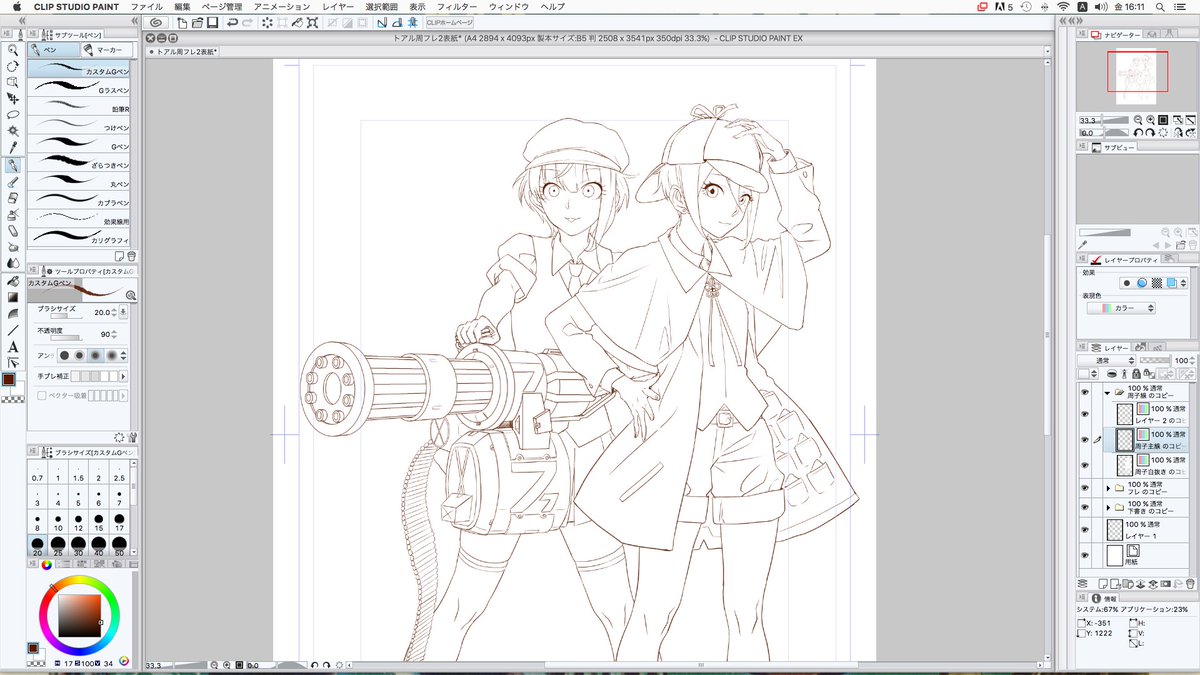Hide the 用子線 のコピー folder layer
The image size is (1200, 675).
click(1084, 392)
